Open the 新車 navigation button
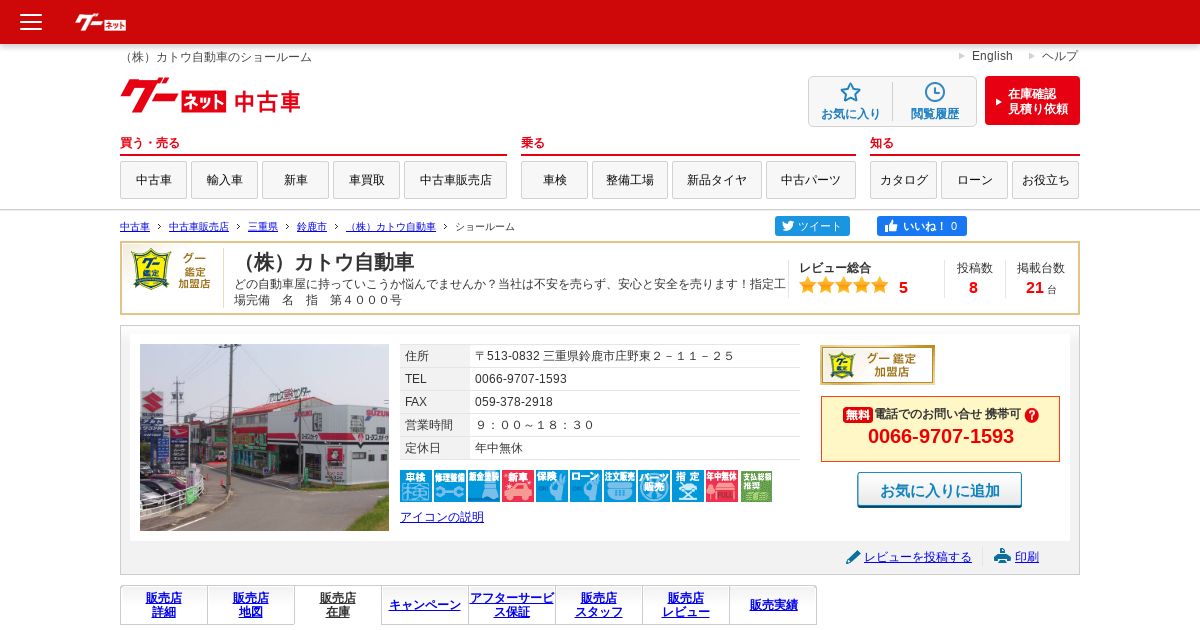1200x630 pixels. pyautogui.click(x=295, y=180)
